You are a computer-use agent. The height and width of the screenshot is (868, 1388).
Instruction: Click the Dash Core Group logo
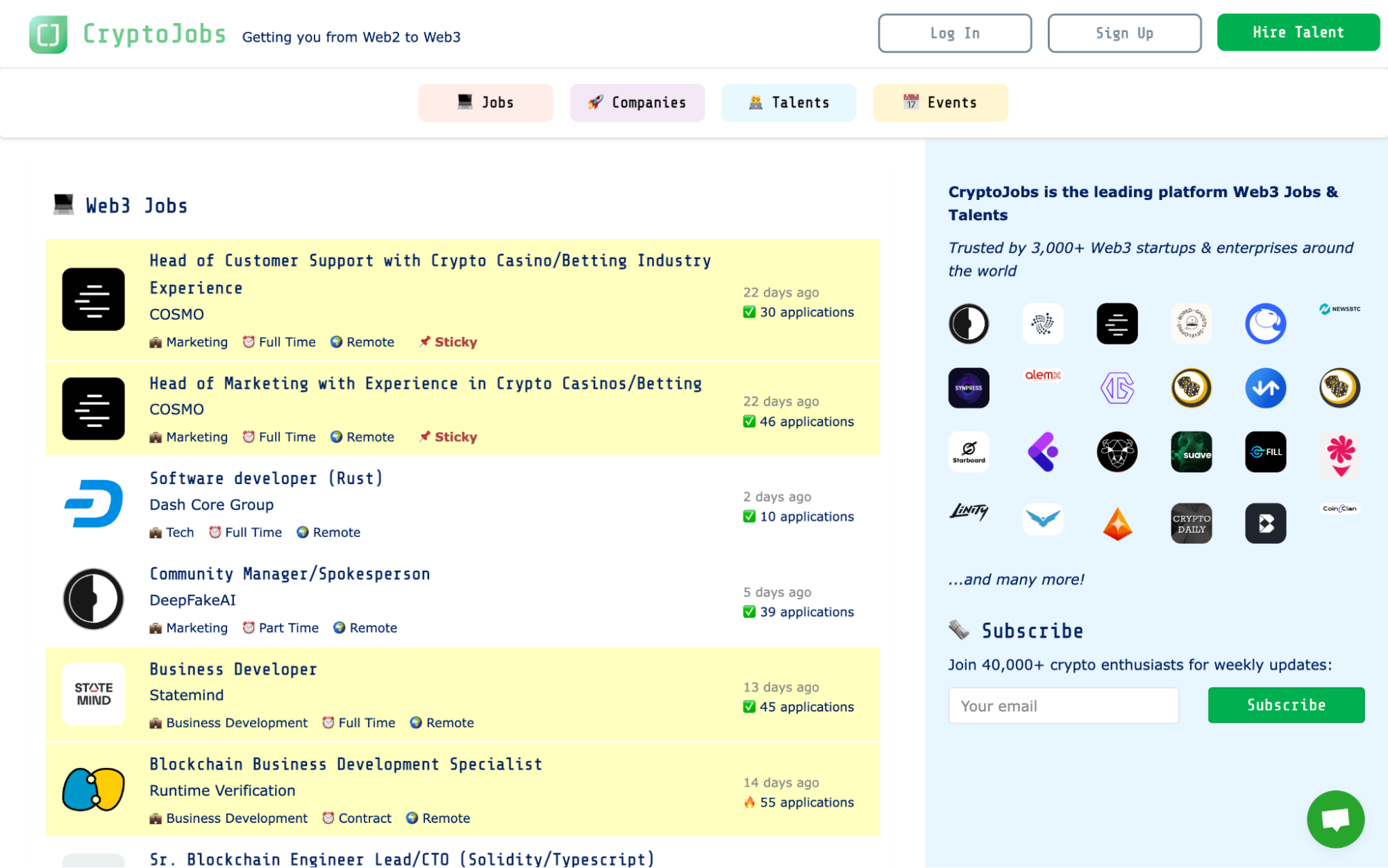tap(94, 503)
